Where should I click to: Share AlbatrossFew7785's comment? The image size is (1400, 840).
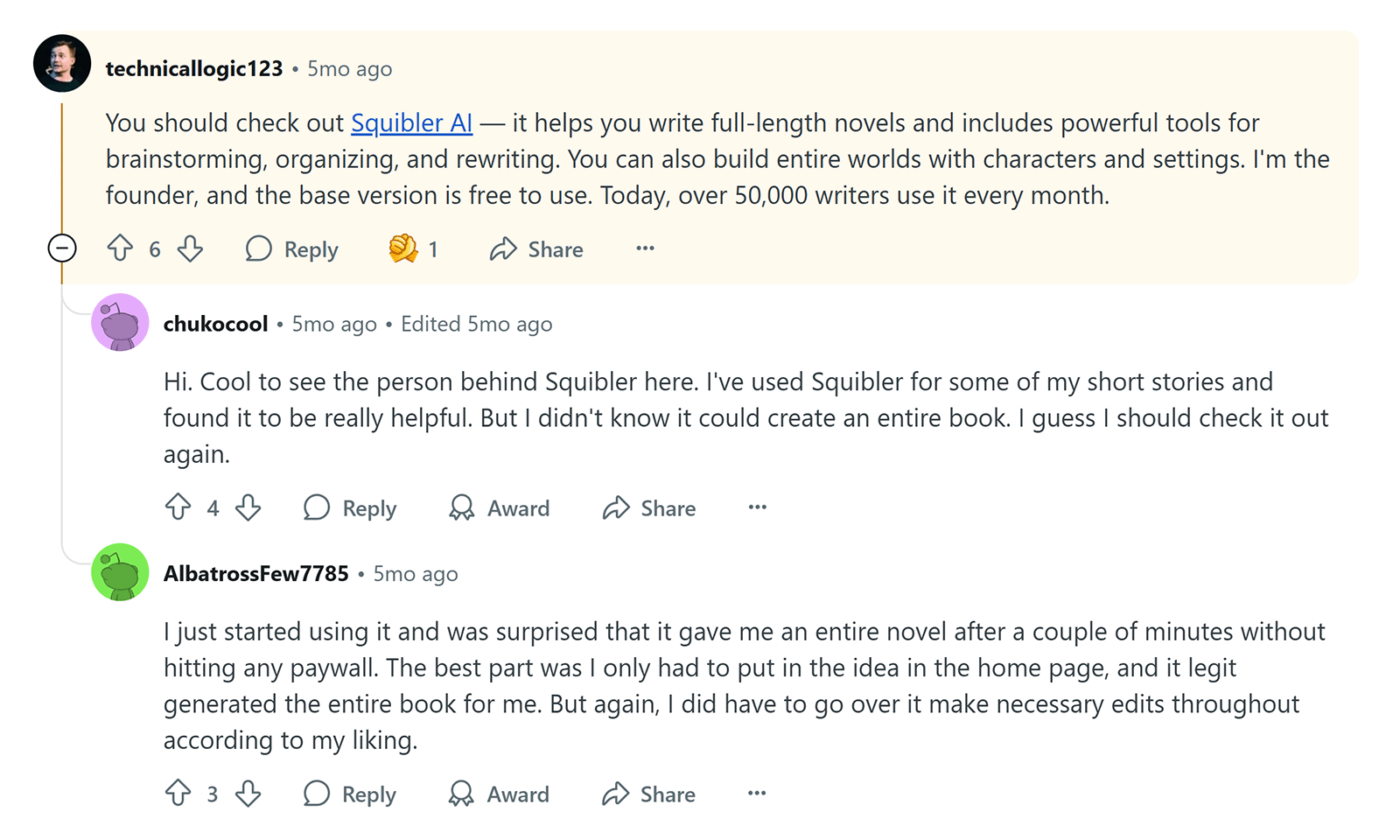click(647, 794)
